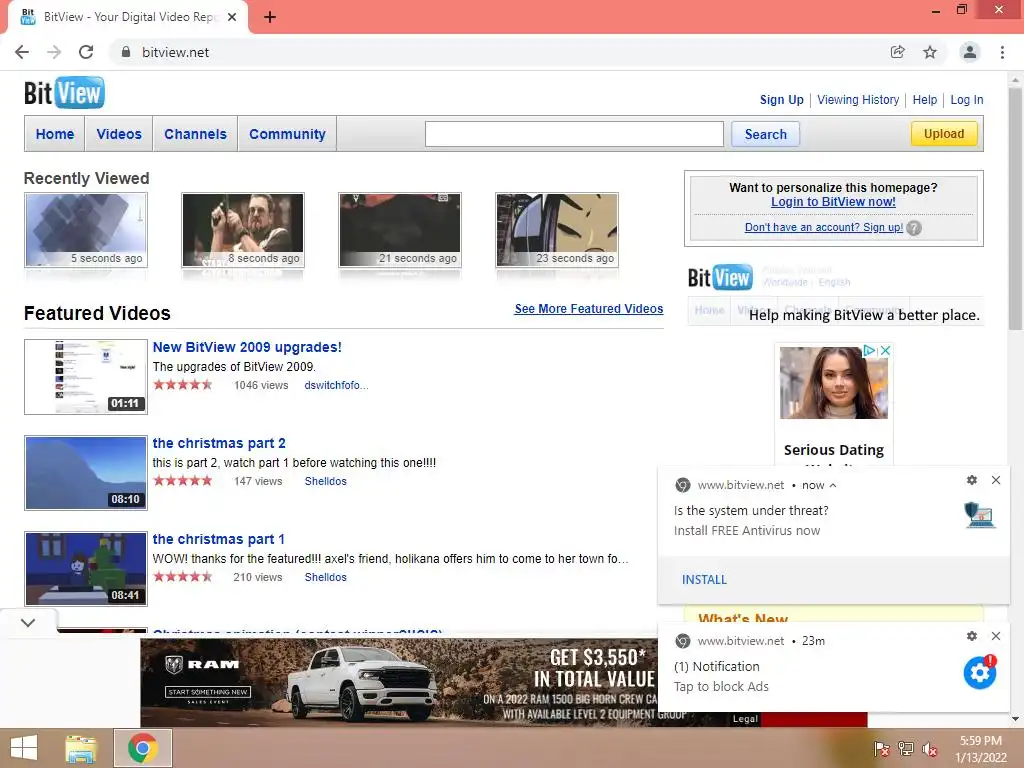Open the Community navigation tab
Viewport: 1024px width, 768px height.
click(287, 134)
